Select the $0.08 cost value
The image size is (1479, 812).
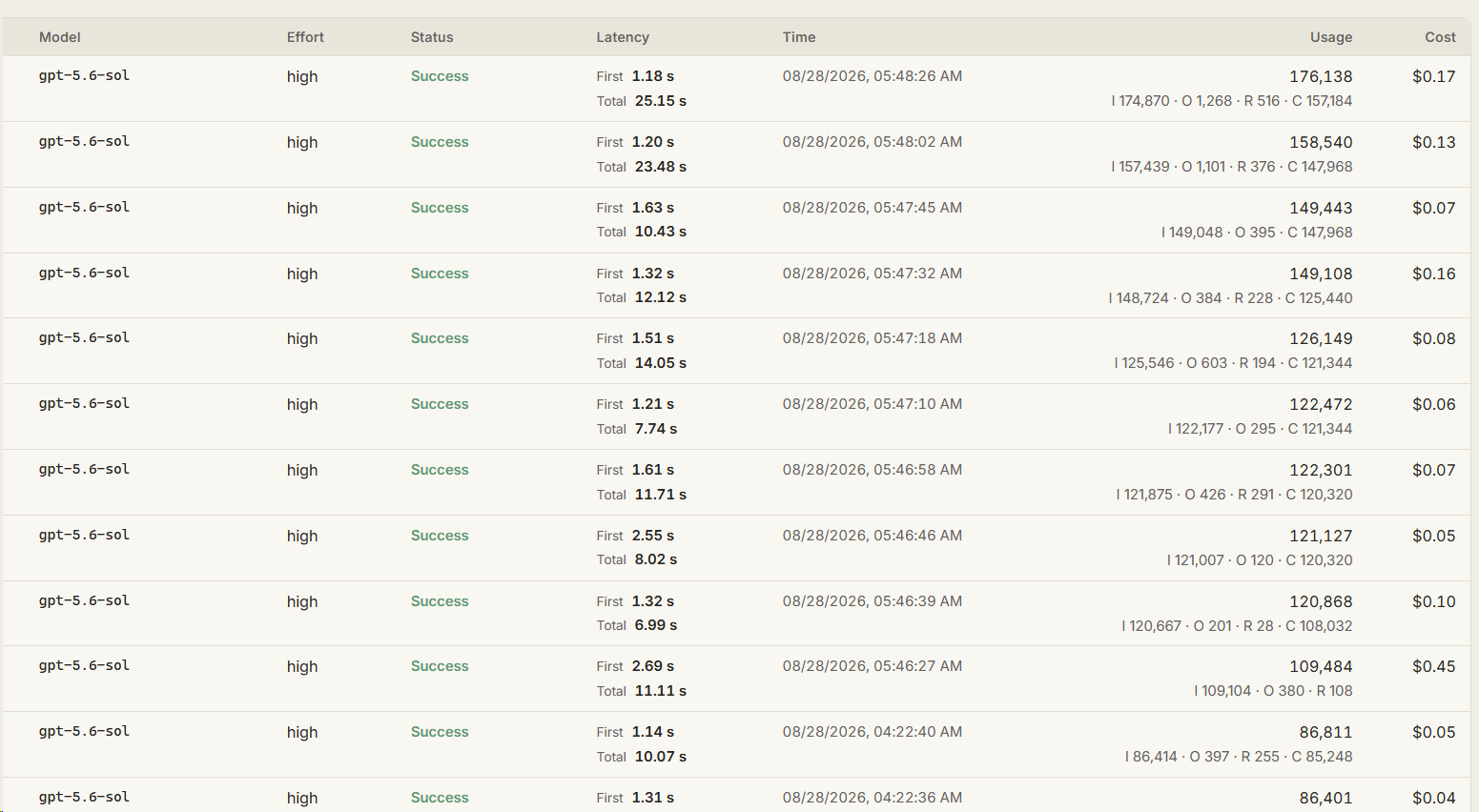[1434, 338]
